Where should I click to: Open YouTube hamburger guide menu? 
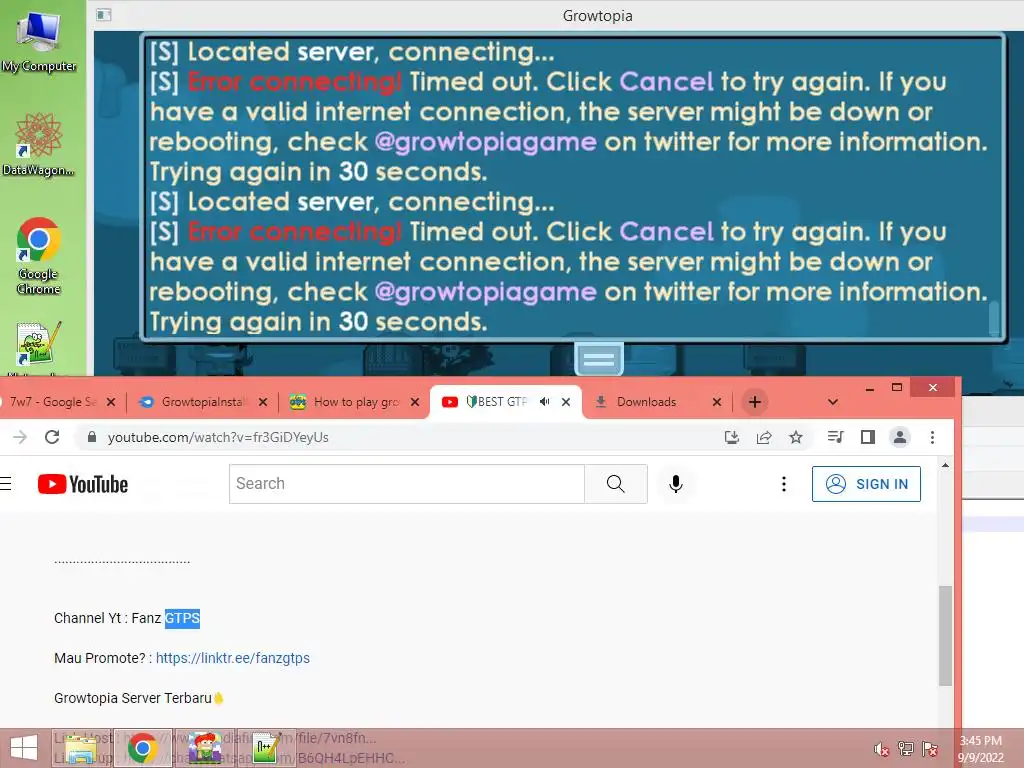(6, 484)
